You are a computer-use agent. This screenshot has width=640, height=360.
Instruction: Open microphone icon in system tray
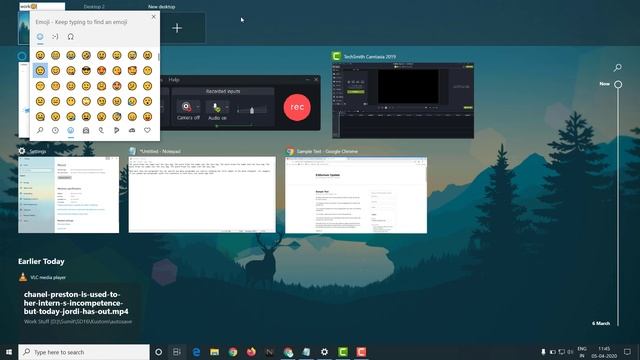543,352
